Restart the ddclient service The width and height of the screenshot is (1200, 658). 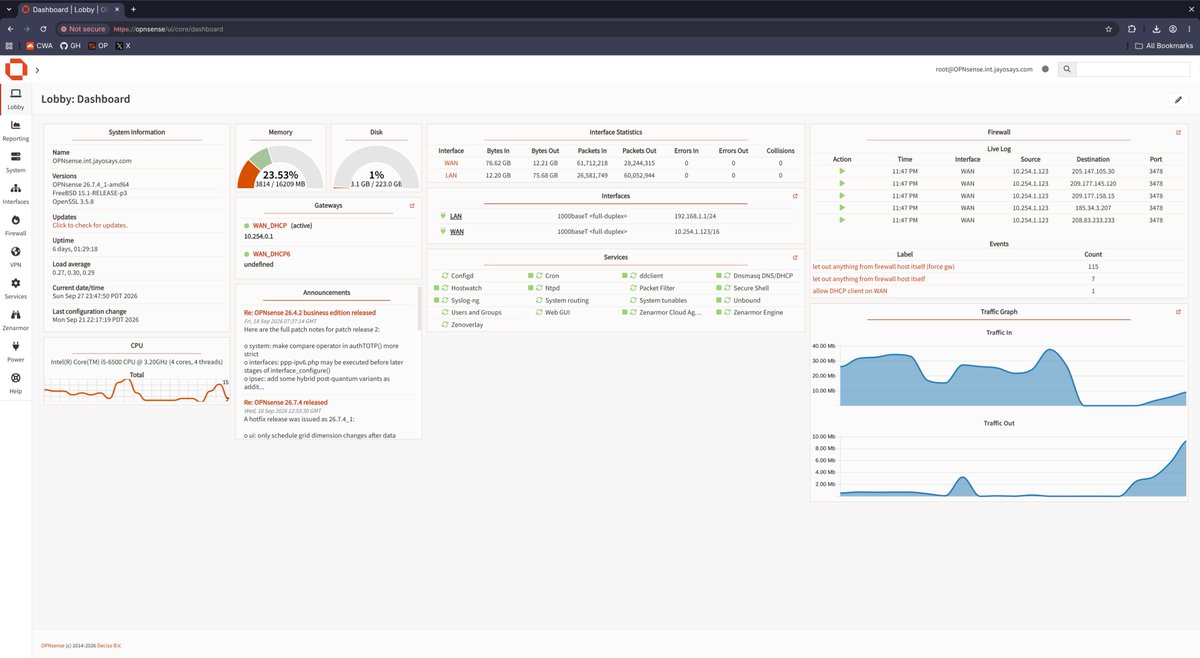tap(633, 275)
